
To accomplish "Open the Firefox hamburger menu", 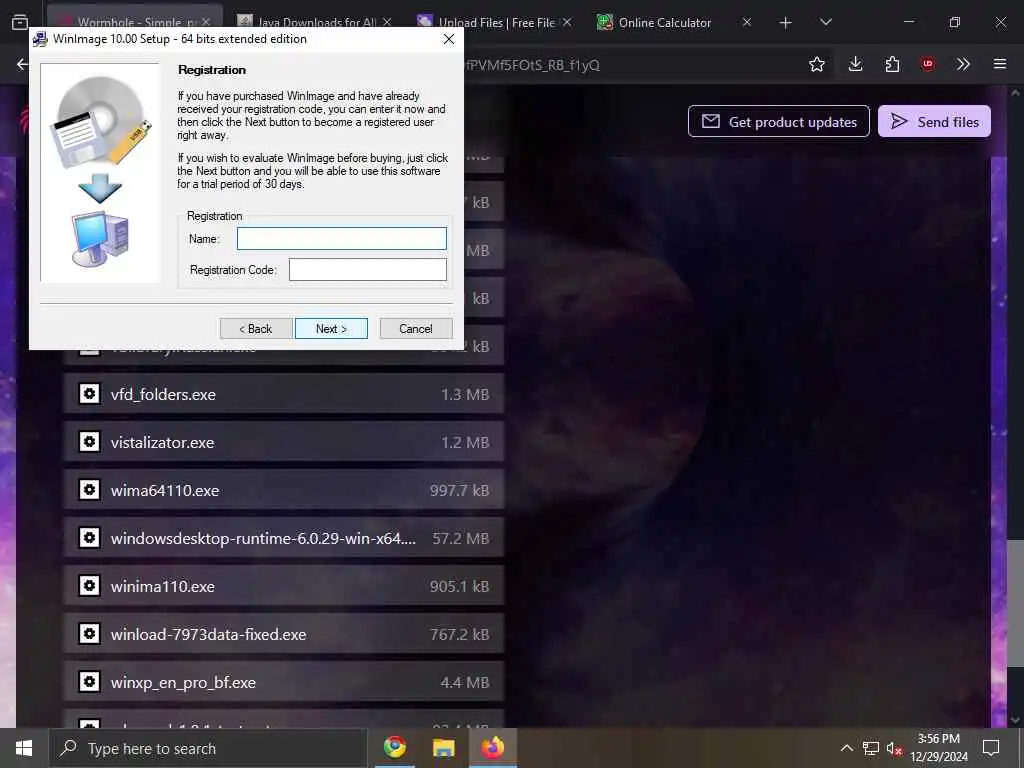I will [1000, 64].
